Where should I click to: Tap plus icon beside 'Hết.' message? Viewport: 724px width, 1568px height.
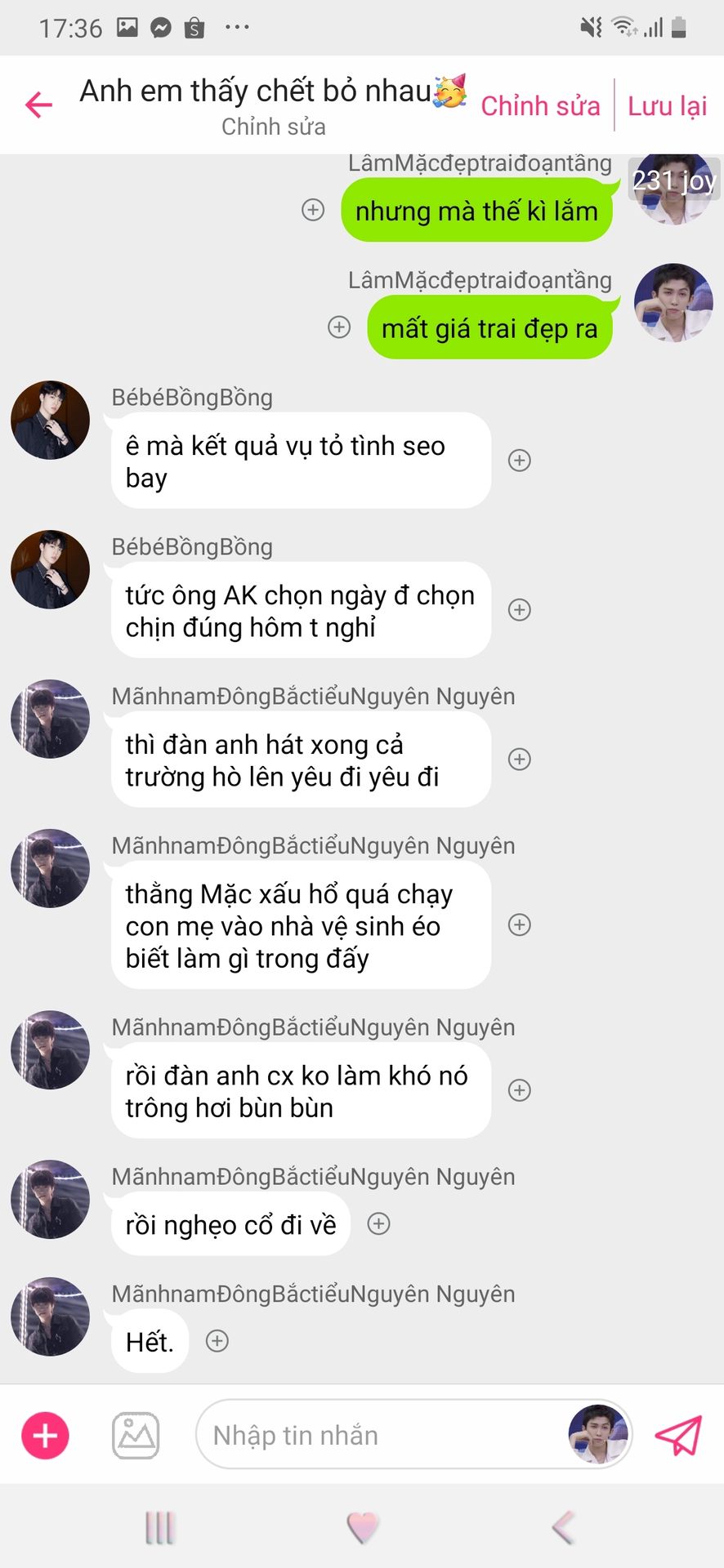(x=217, y=1341)
